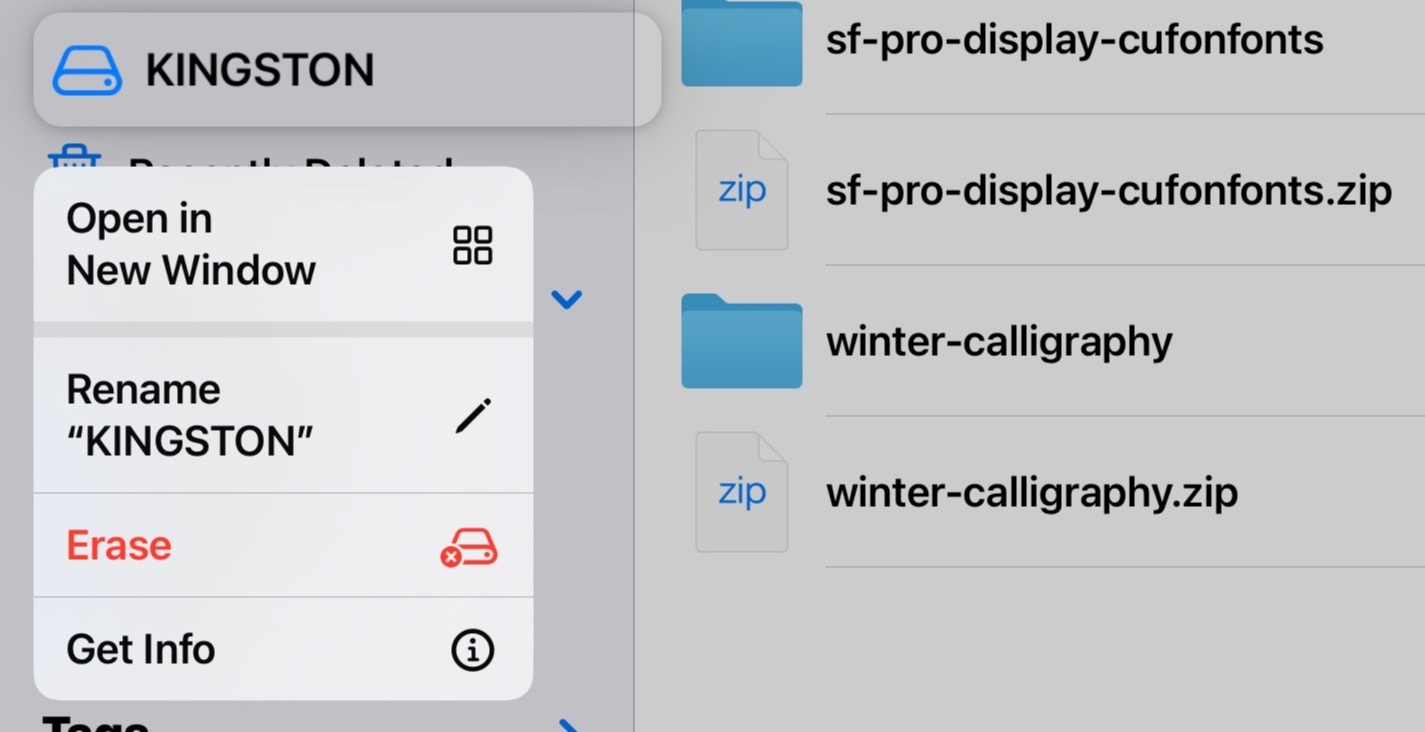Click the KINGSTON drive icon in sidebar
Viewport: 1425px width, 732px height.
pyautogui.click(x=87, y=71)
